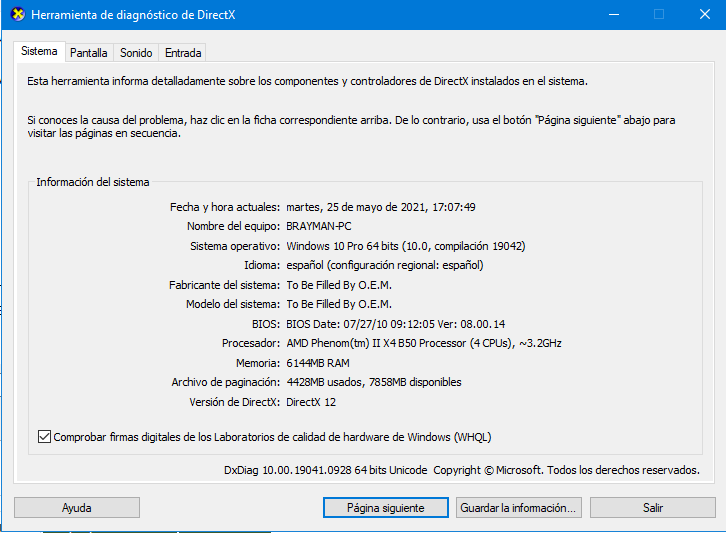Open the Sonido tab
This screenshot has height=533, width=726.
tap(136, 53)
